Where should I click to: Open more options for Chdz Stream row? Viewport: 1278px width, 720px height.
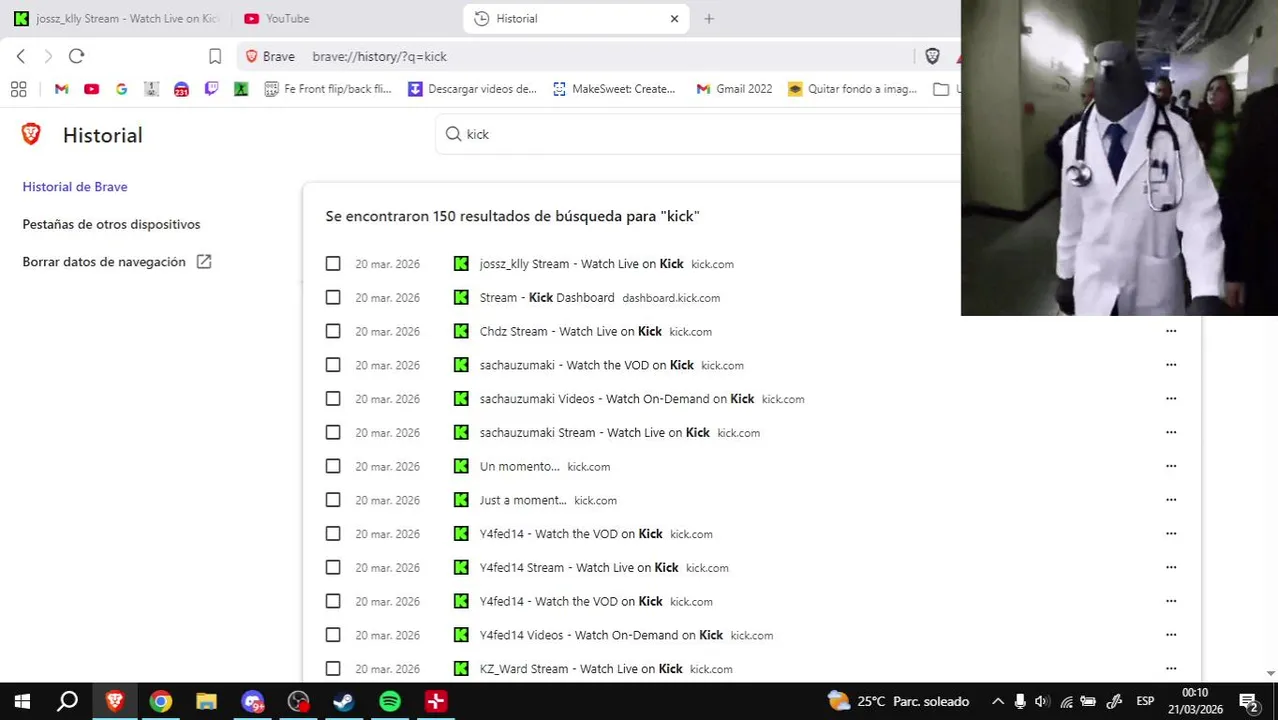(x=1171, y=331)
